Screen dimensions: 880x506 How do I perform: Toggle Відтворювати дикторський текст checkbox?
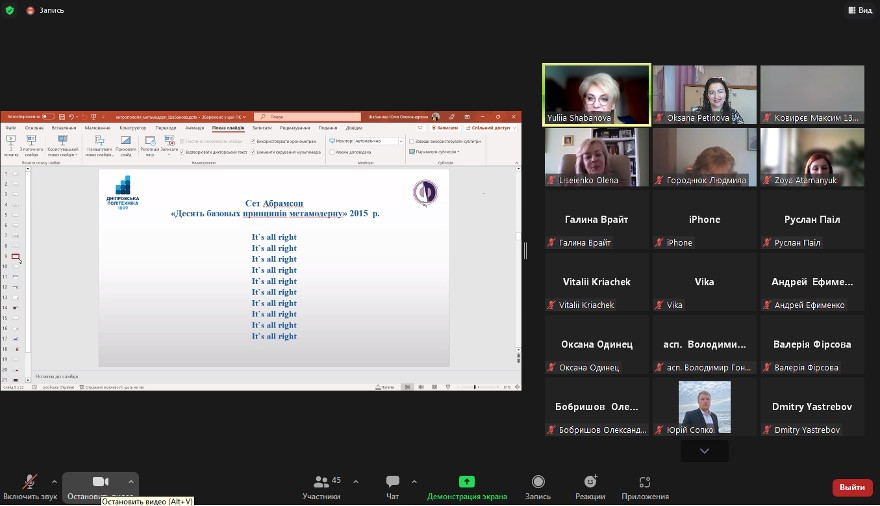pos(182,152)
